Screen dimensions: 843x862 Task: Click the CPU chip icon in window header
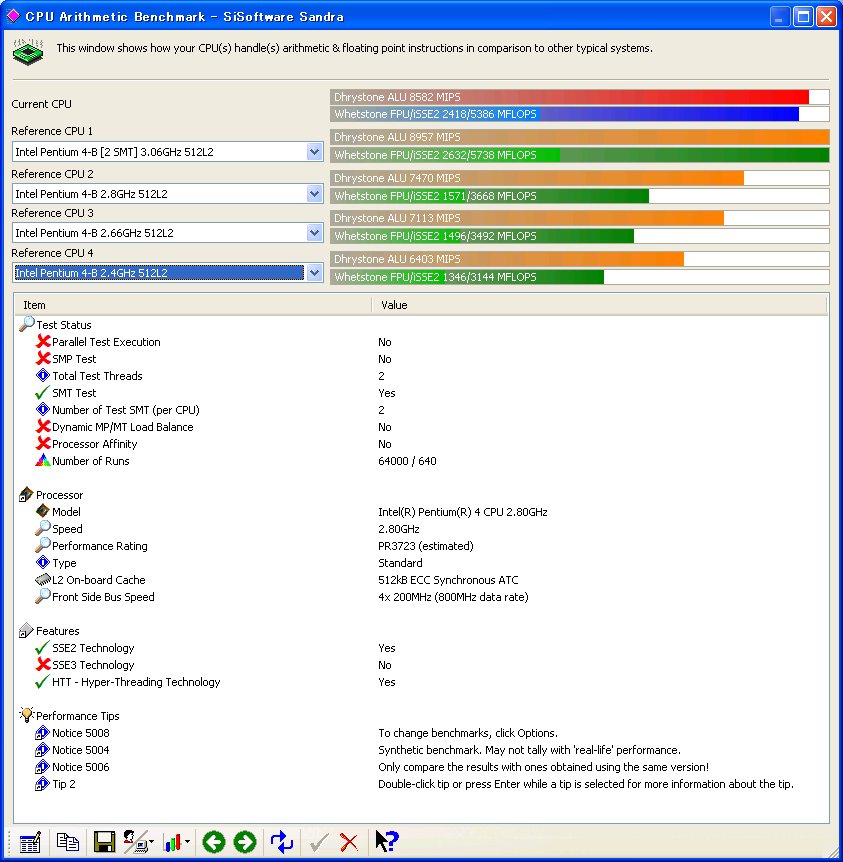coord(29,51)
